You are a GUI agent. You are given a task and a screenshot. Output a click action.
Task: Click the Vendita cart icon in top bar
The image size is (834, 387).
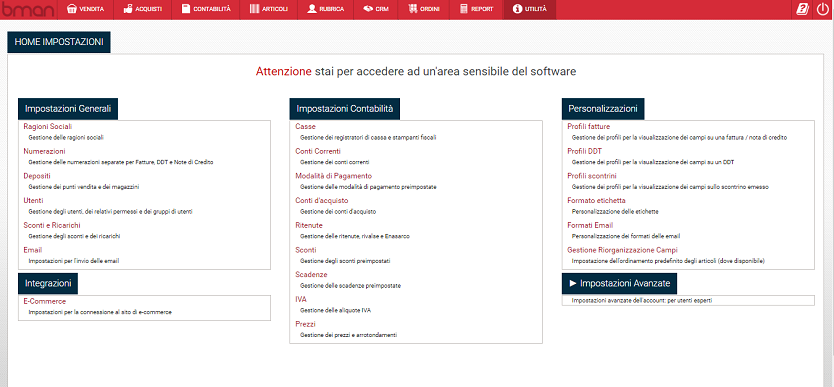(72, 9)
